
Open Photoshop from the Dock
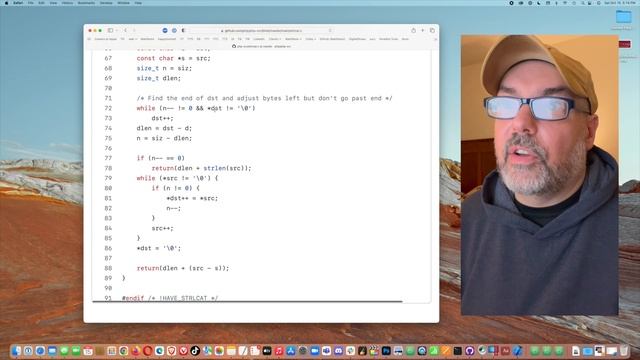point(386,351)
